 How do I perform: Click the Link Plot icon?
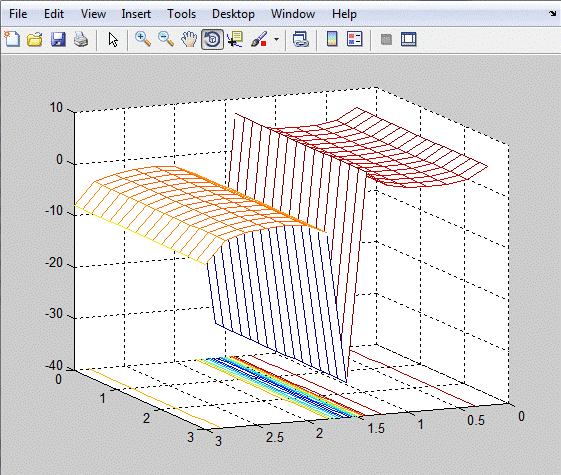click(x=301, y=39)
